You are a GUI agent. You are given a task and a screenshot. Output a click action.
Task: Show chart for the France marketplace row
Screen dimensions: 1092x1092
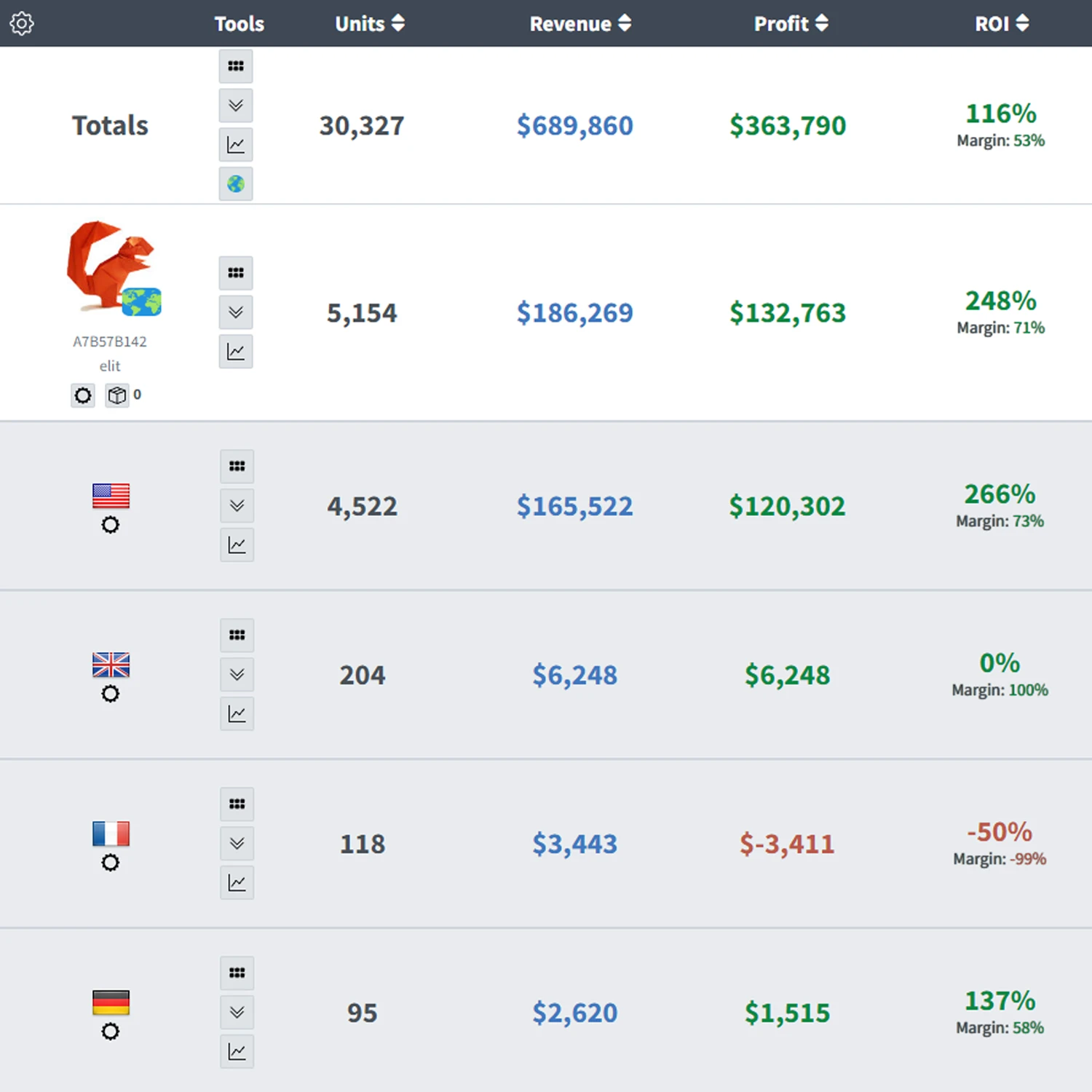[237, 883]
